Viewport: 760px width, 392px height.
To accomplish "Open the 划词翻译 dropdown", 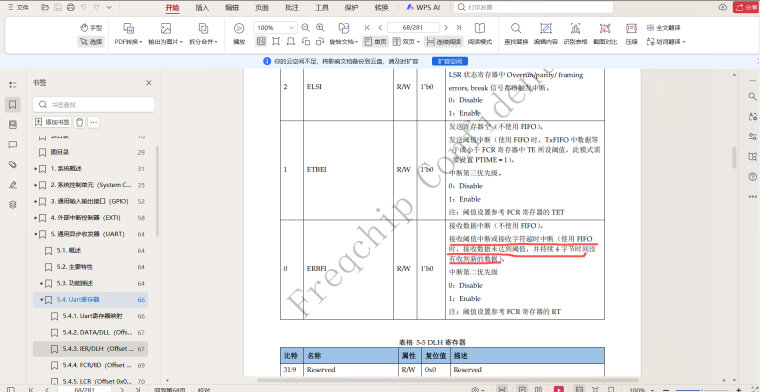I will 666,42.
